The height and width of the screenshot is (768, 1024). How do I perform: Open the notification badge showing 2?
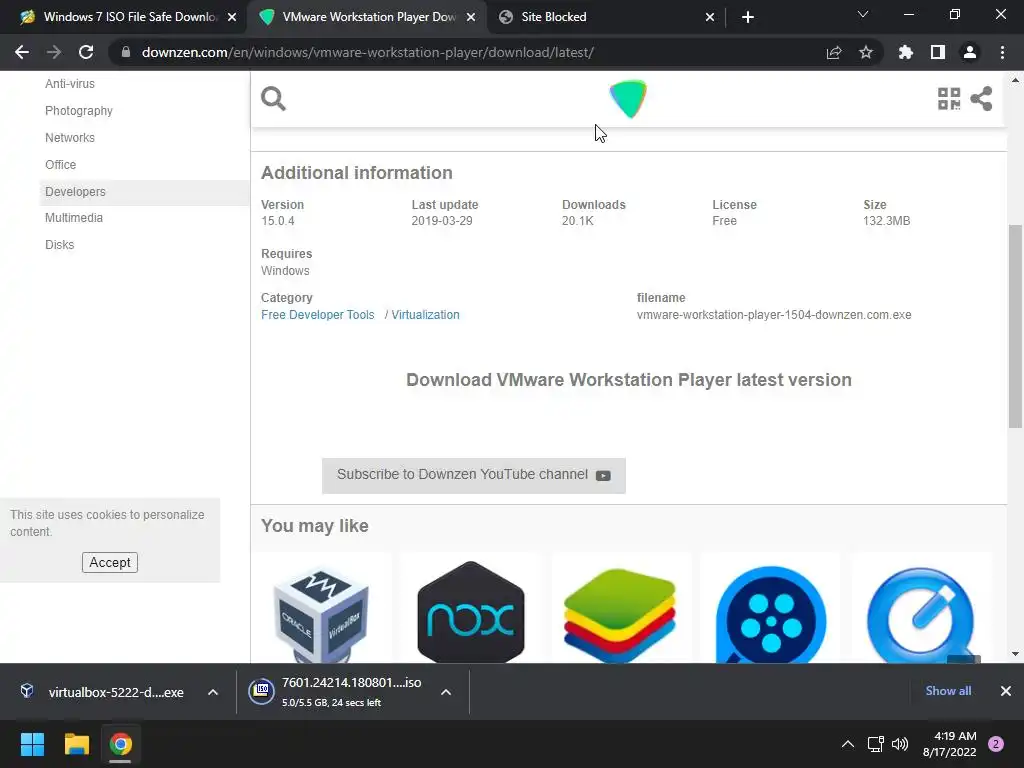point(996,744)
